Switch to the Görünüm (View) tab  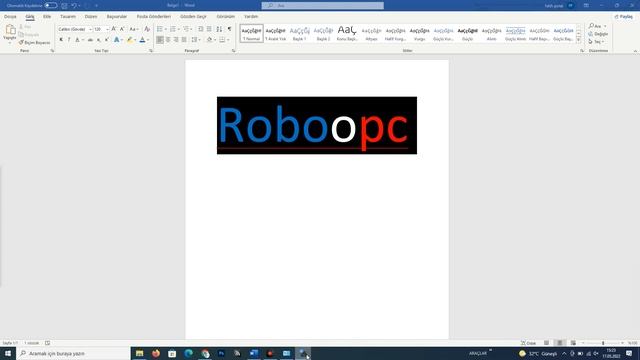pos(226,17)
